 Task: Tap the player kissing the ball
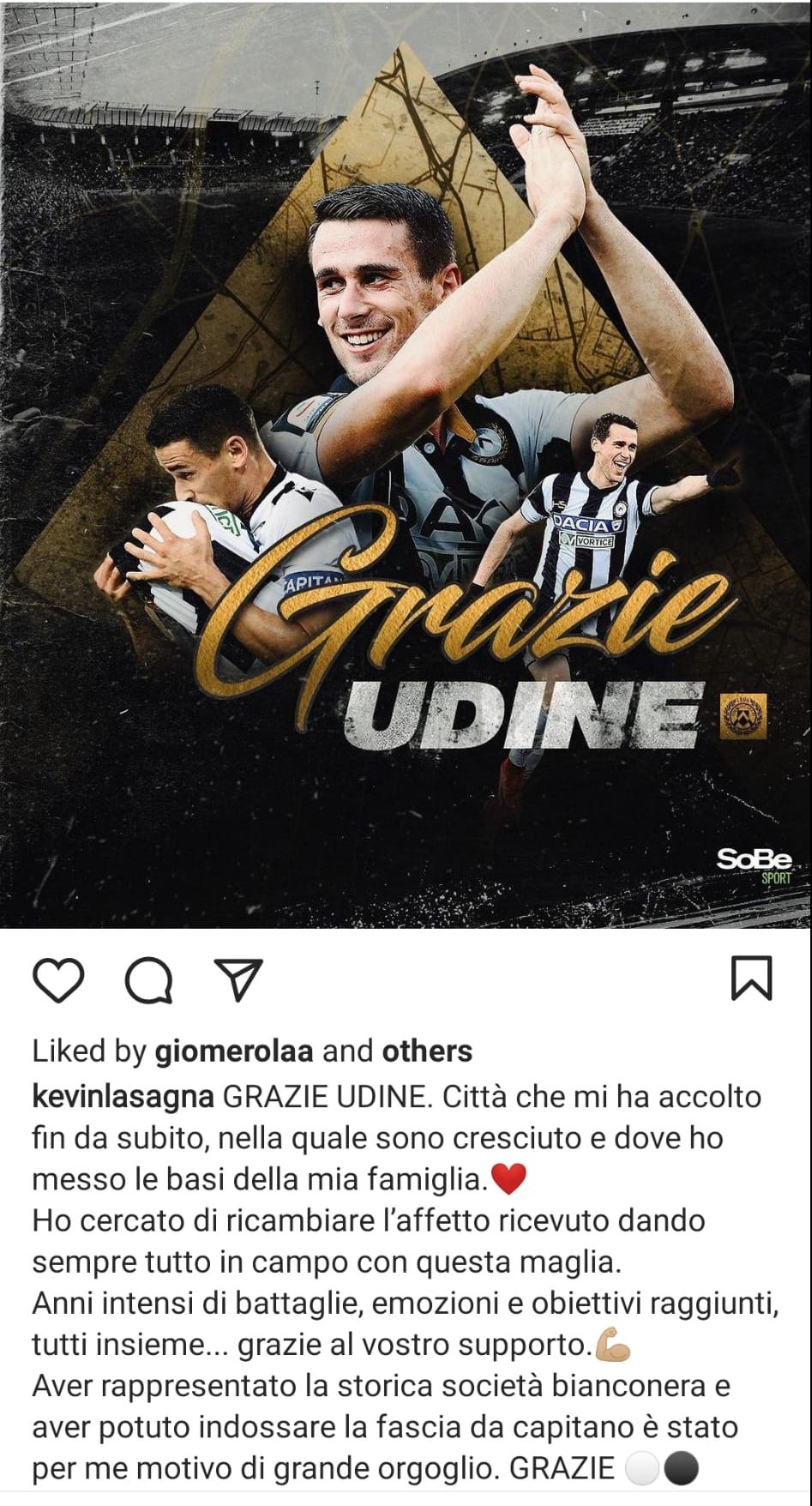pyautogui.click(x=197, y=506)
